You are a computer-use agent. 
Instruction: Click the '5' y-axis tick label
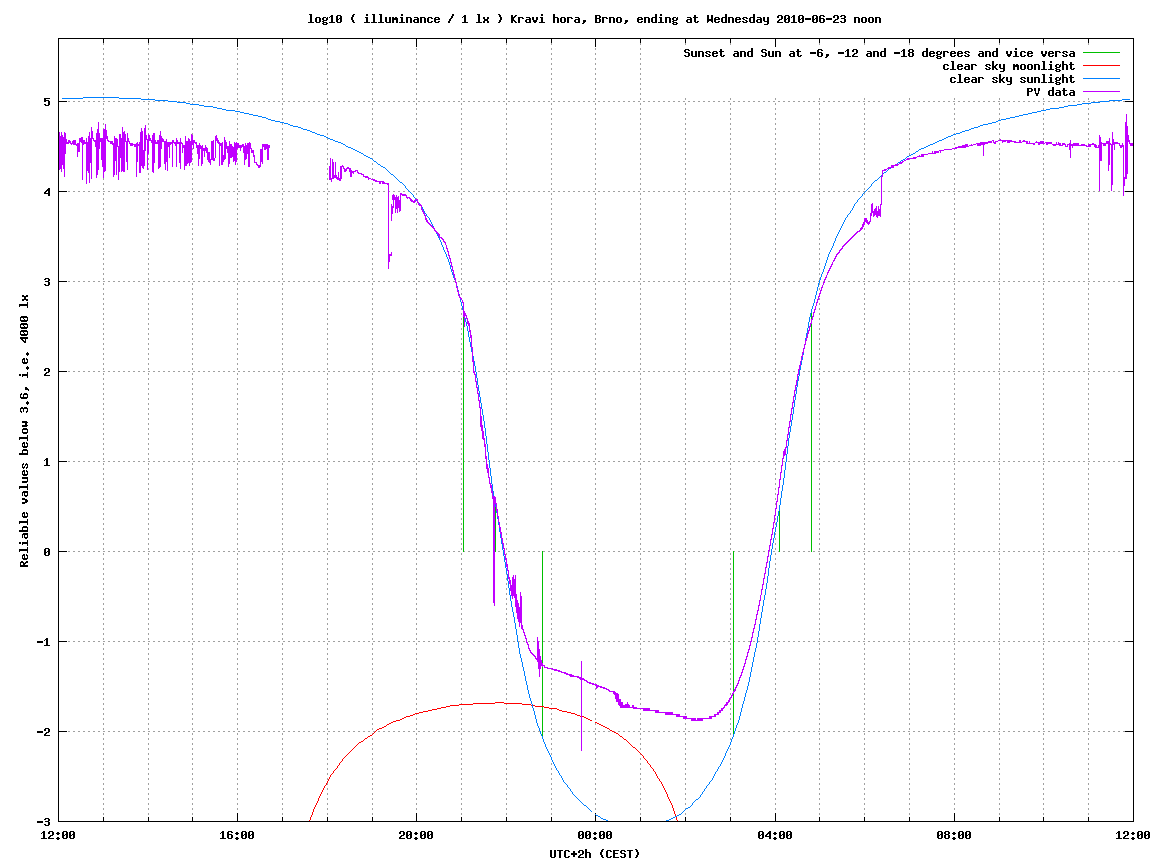pyautogui.click(x=47, y=102)
